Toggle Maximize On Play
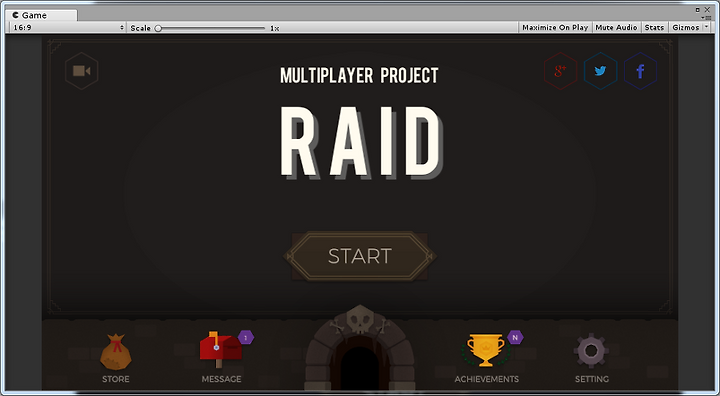 (x=555, y=28)
